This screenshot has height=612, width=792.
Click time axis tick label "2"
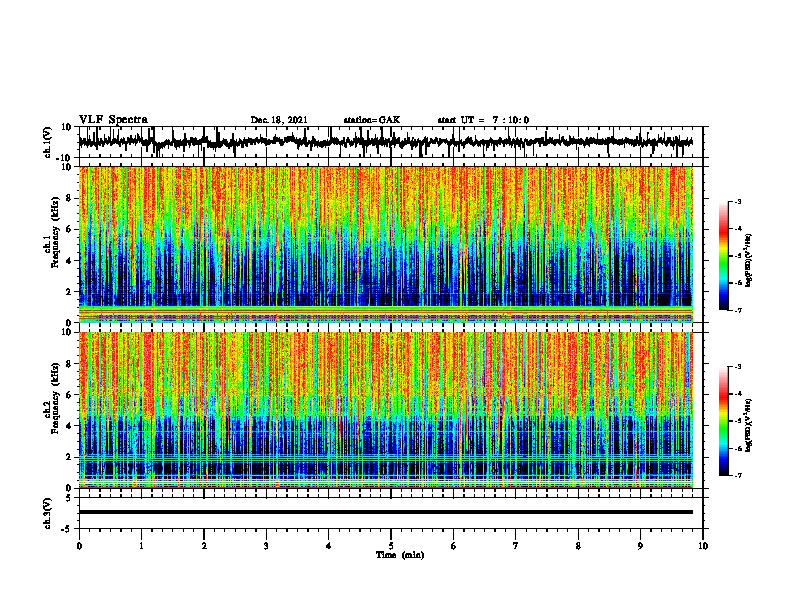tap(204, 546)
